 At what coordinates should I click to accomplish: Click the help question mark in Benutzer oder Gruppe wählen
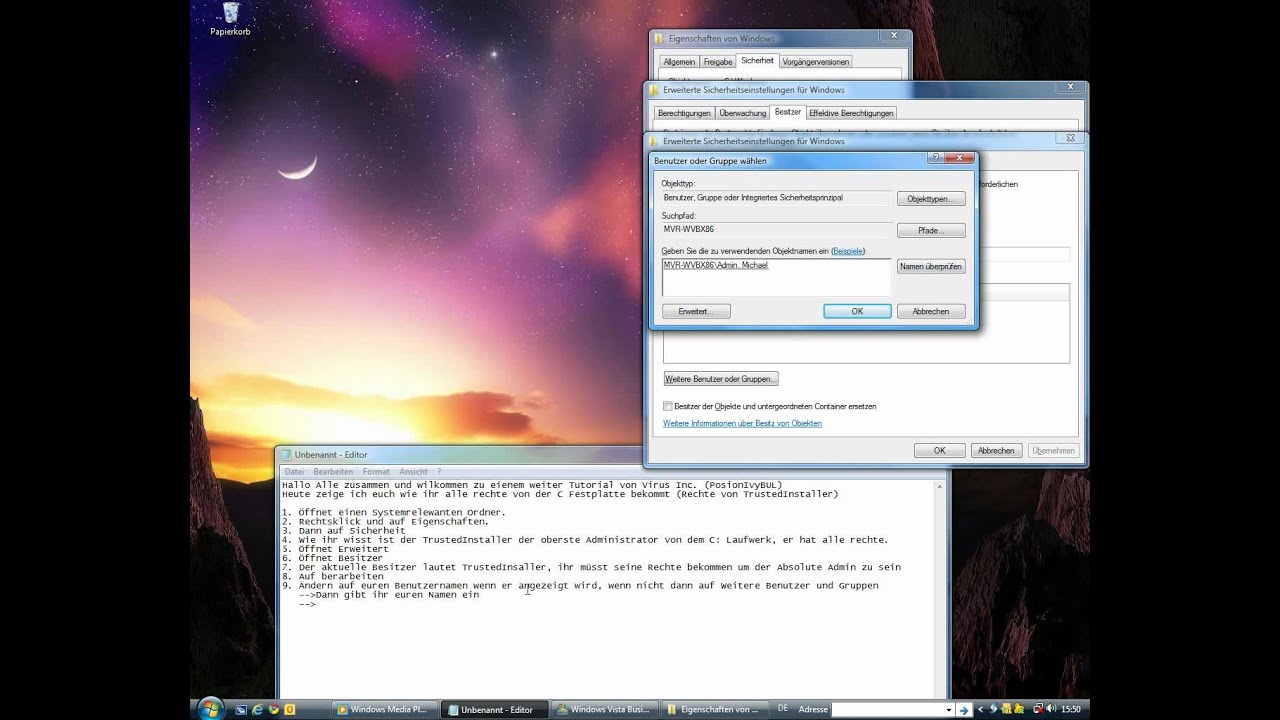pyautogui.click(x=935, y=158)
